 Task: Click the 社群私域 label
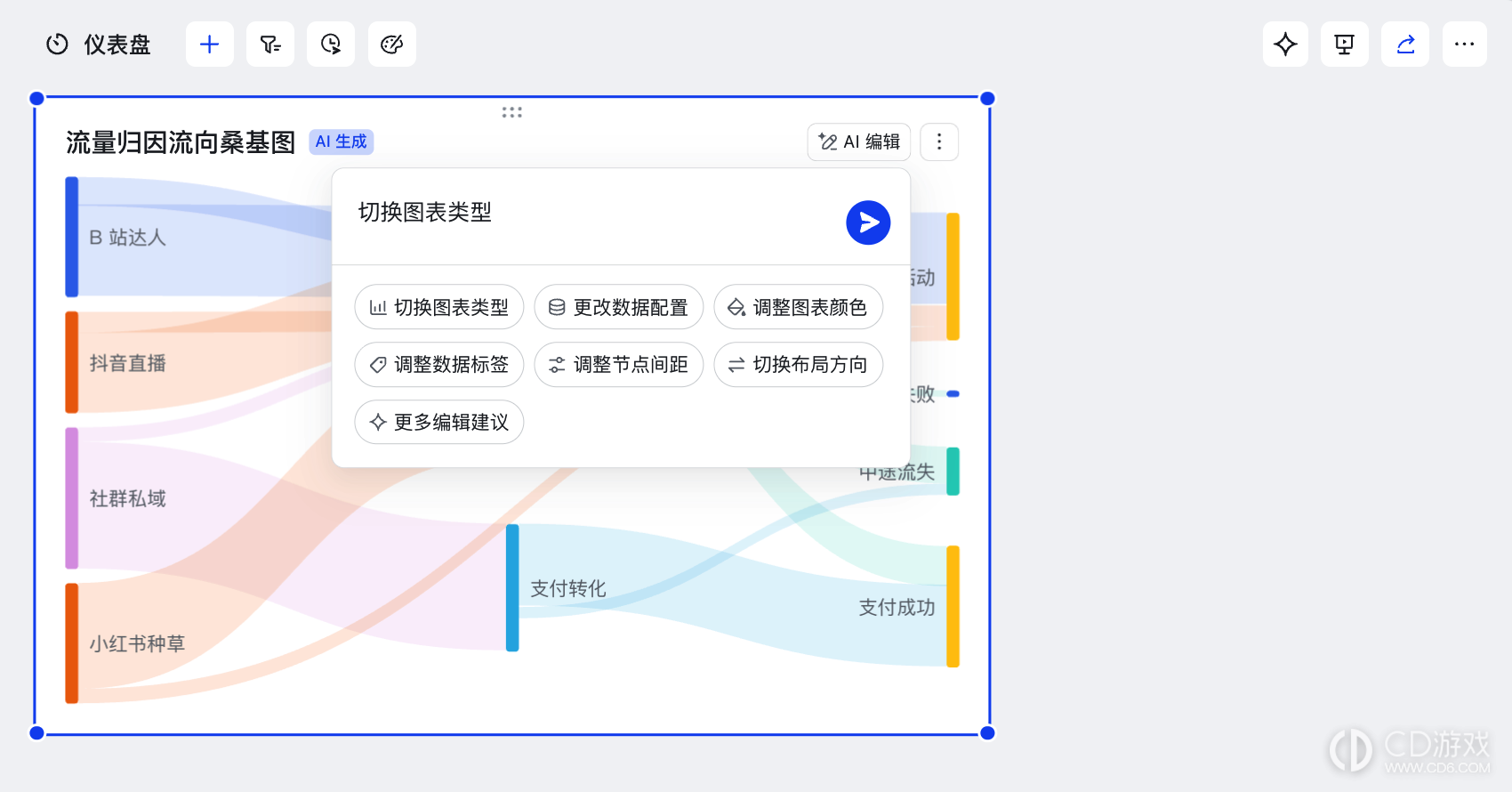point(128,498)
